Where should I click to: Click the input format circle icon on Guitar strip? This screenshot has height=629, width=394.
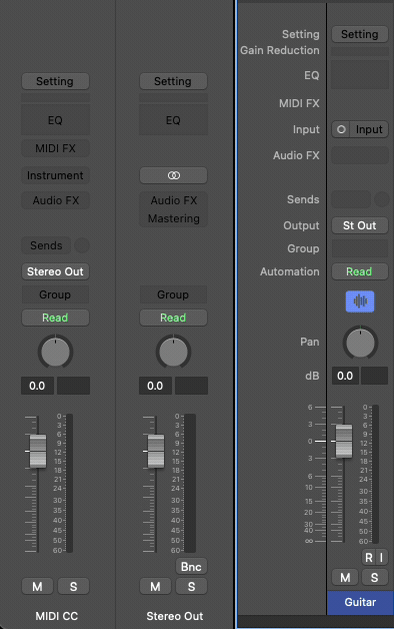coord(341,130)
